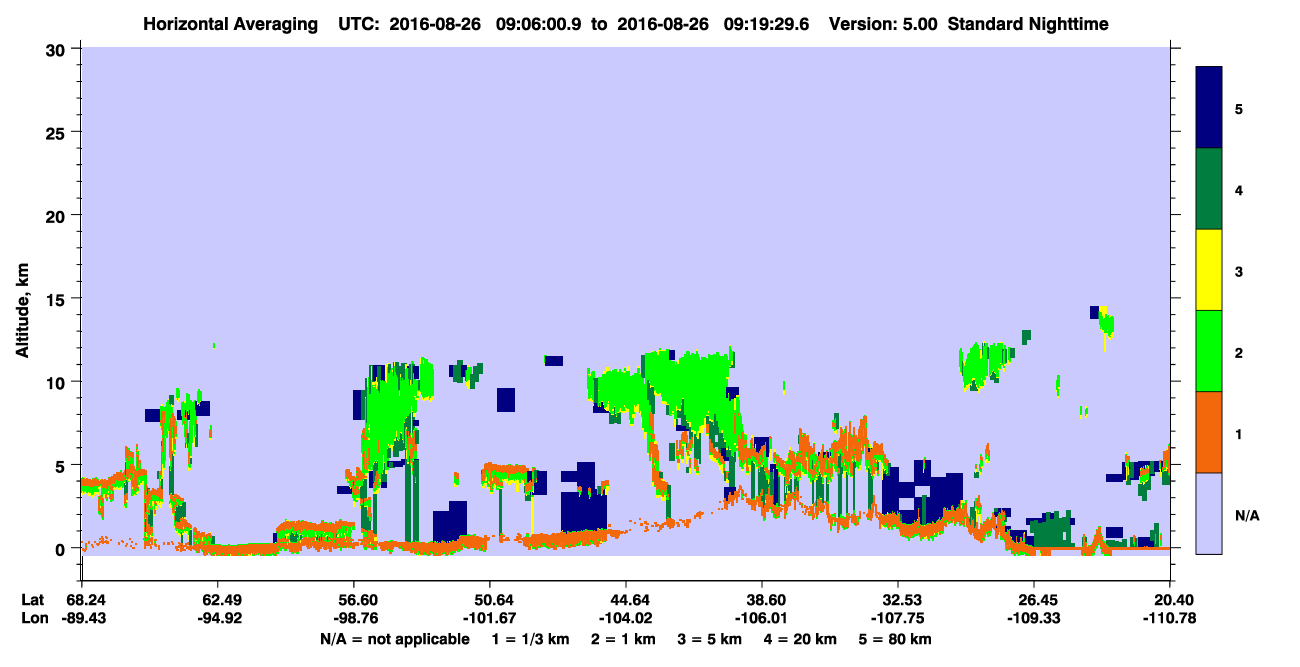Image resolution: width=1300 pixels, height=667 pixels.
Task: Click the dark blue colorbar segment labeled 5
Action: [x=1209, y=108]
